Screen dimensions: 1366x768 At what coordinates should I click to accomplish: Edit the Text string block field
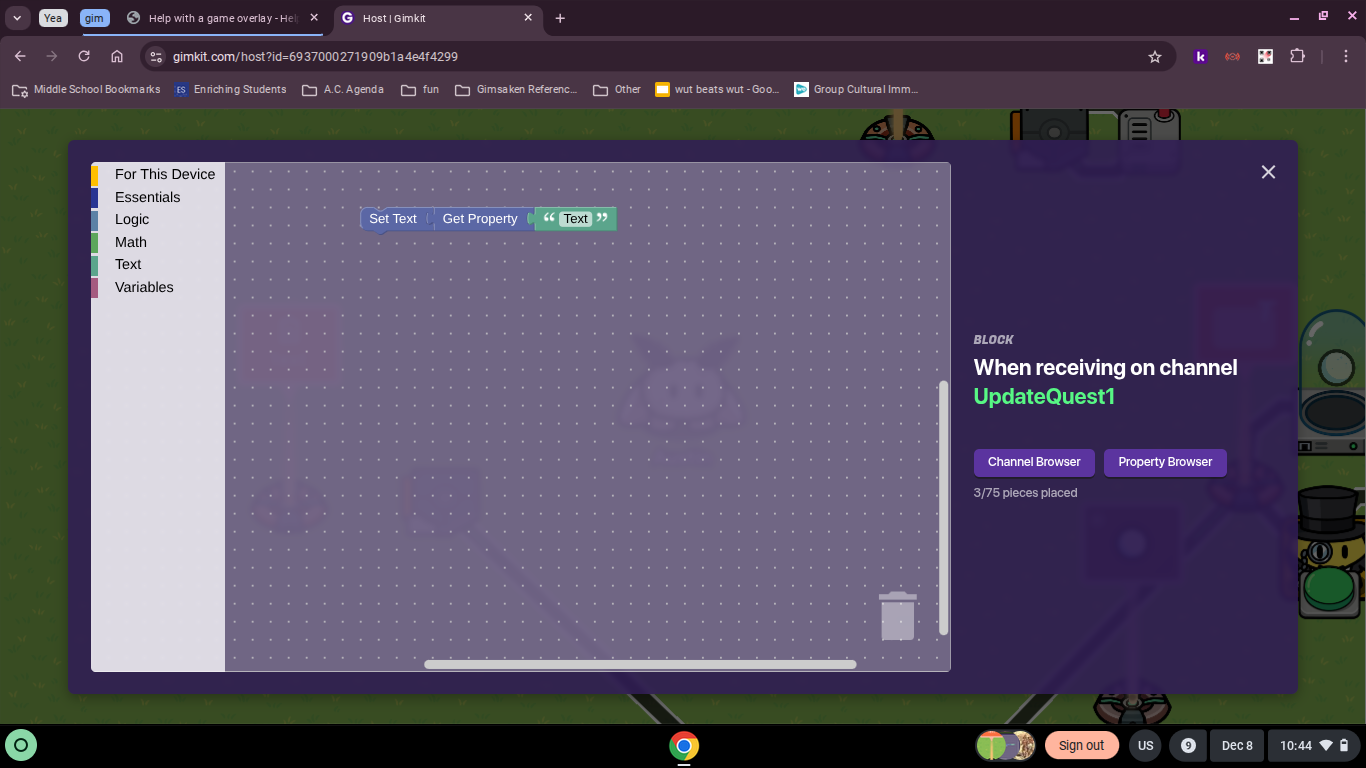pos(576,219)
